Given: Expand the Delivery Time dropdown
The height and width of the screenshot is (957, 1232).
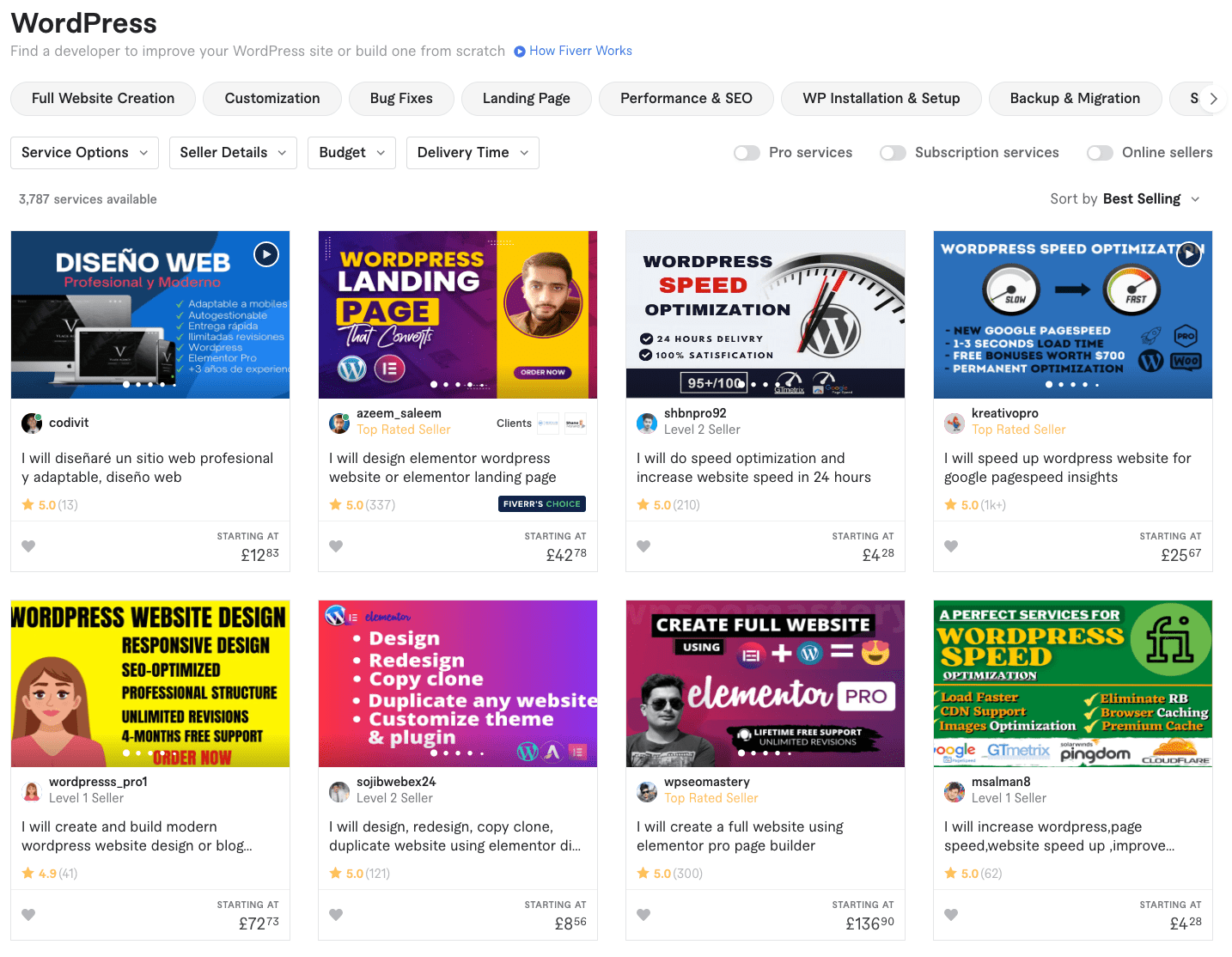Looking at the screenshot, I should coord(473,153).
